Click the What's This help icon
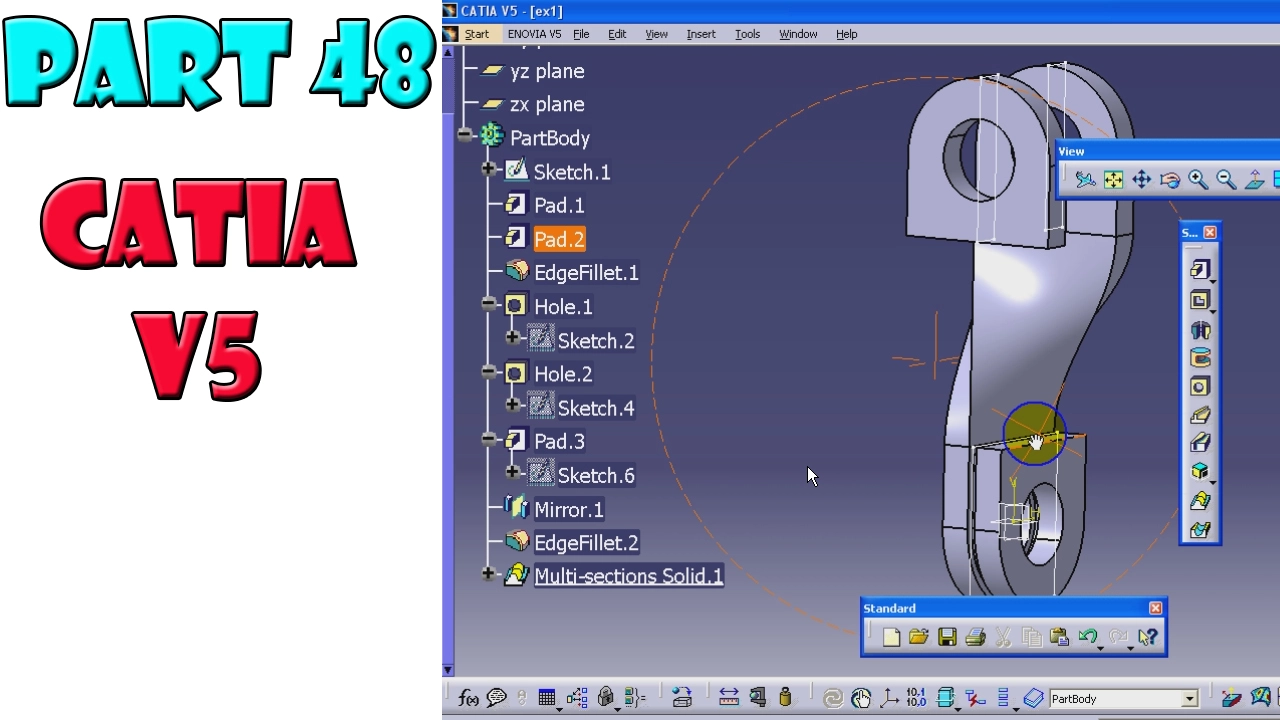The image size is (1280, 720). click(x=1148, y=637)
